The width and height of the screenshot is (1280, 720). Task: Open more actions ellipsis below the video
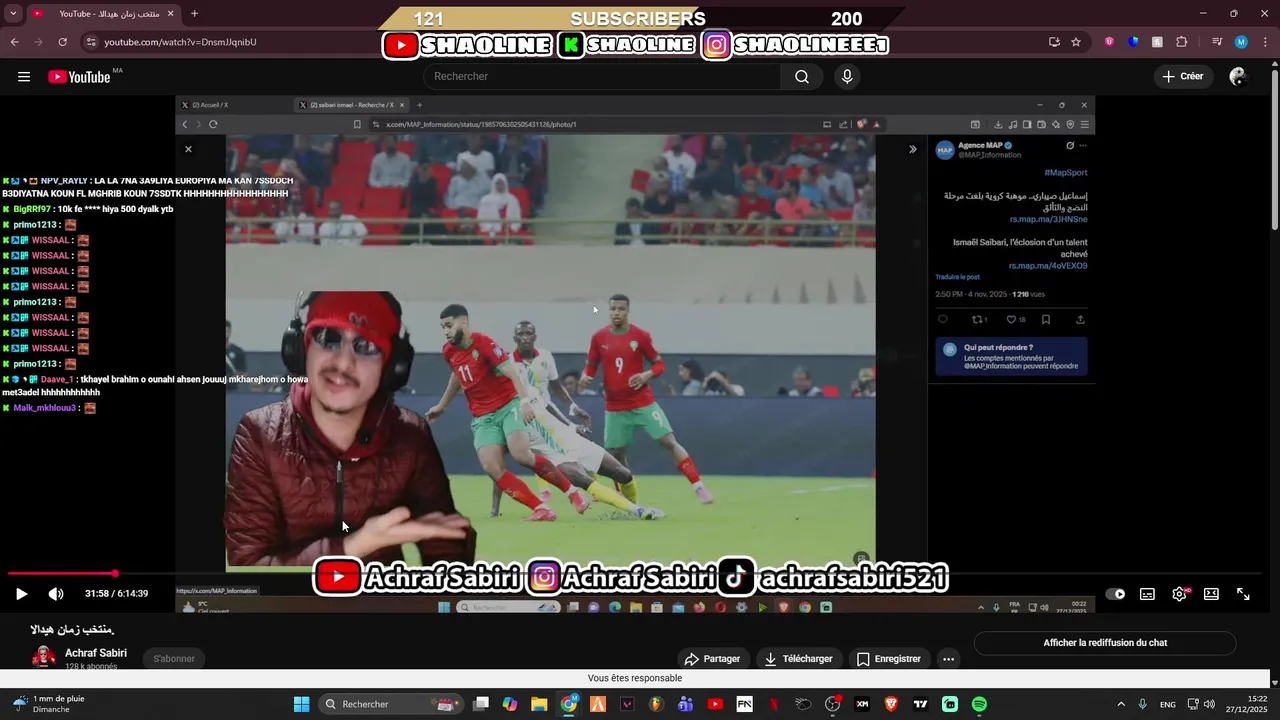[x=948, y=659]
